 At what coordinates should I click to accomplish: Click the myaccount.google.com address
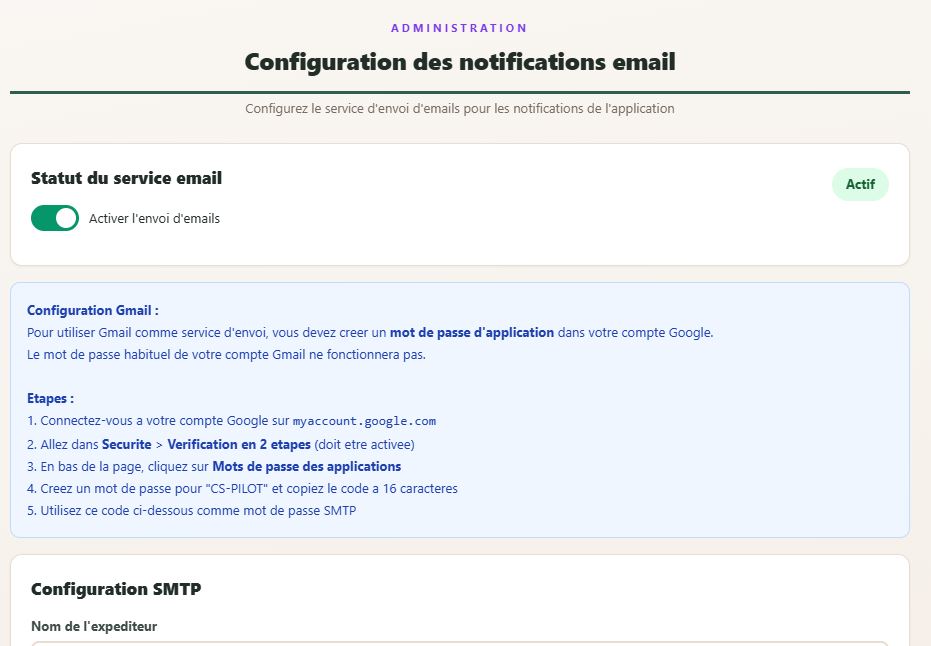pos(364,421)
